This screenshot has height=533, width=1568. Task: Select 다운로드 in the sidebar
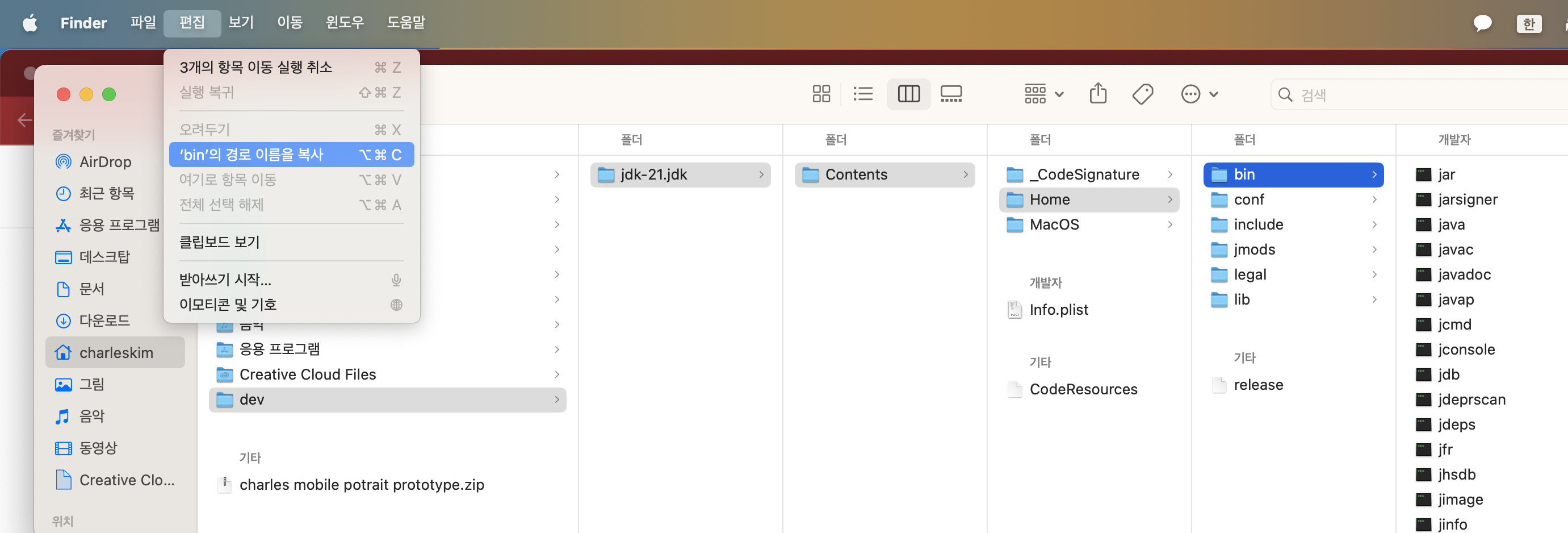[x=115, y=320]
